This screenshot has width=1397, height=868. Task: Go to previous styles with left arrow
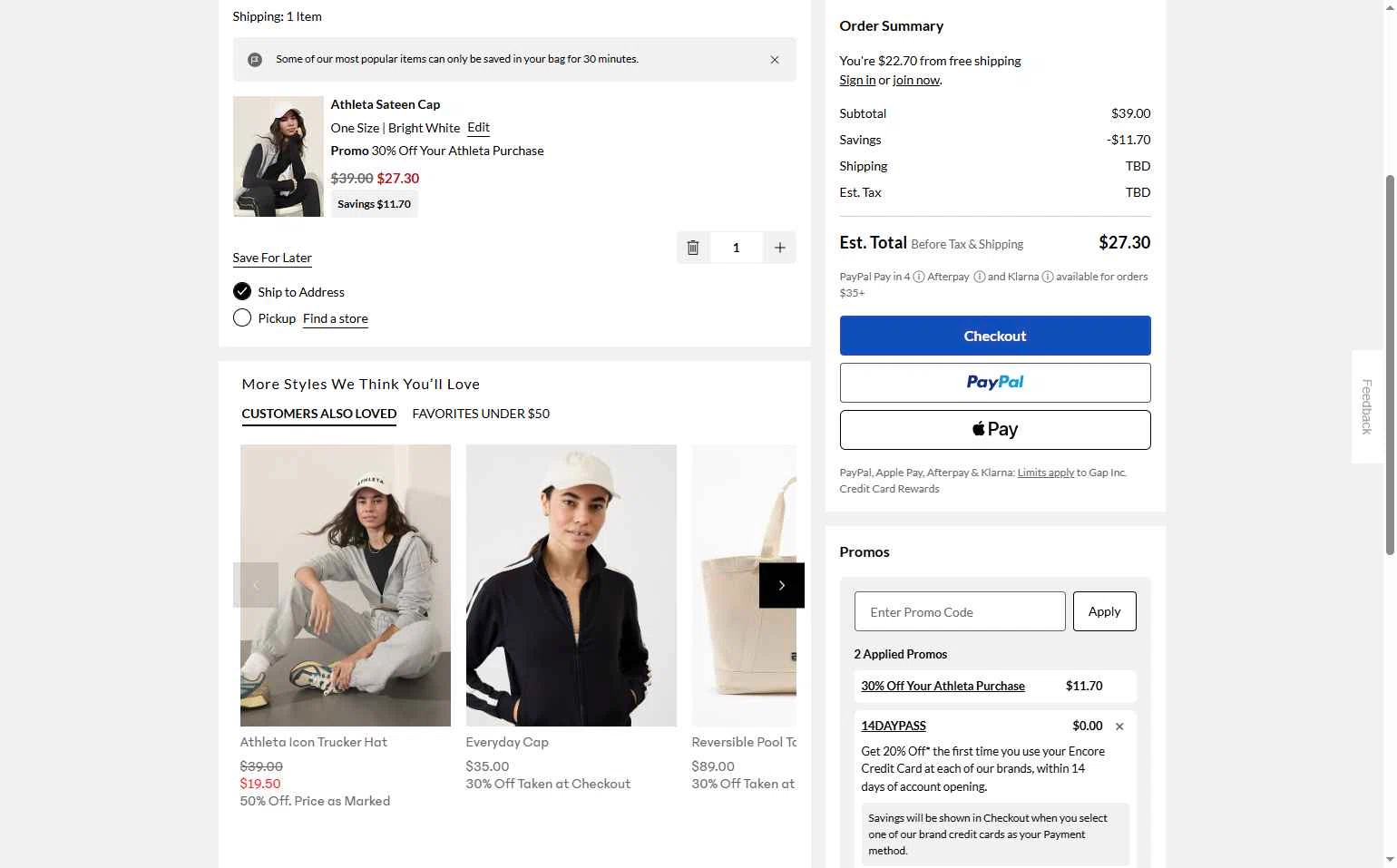[256, 585]
